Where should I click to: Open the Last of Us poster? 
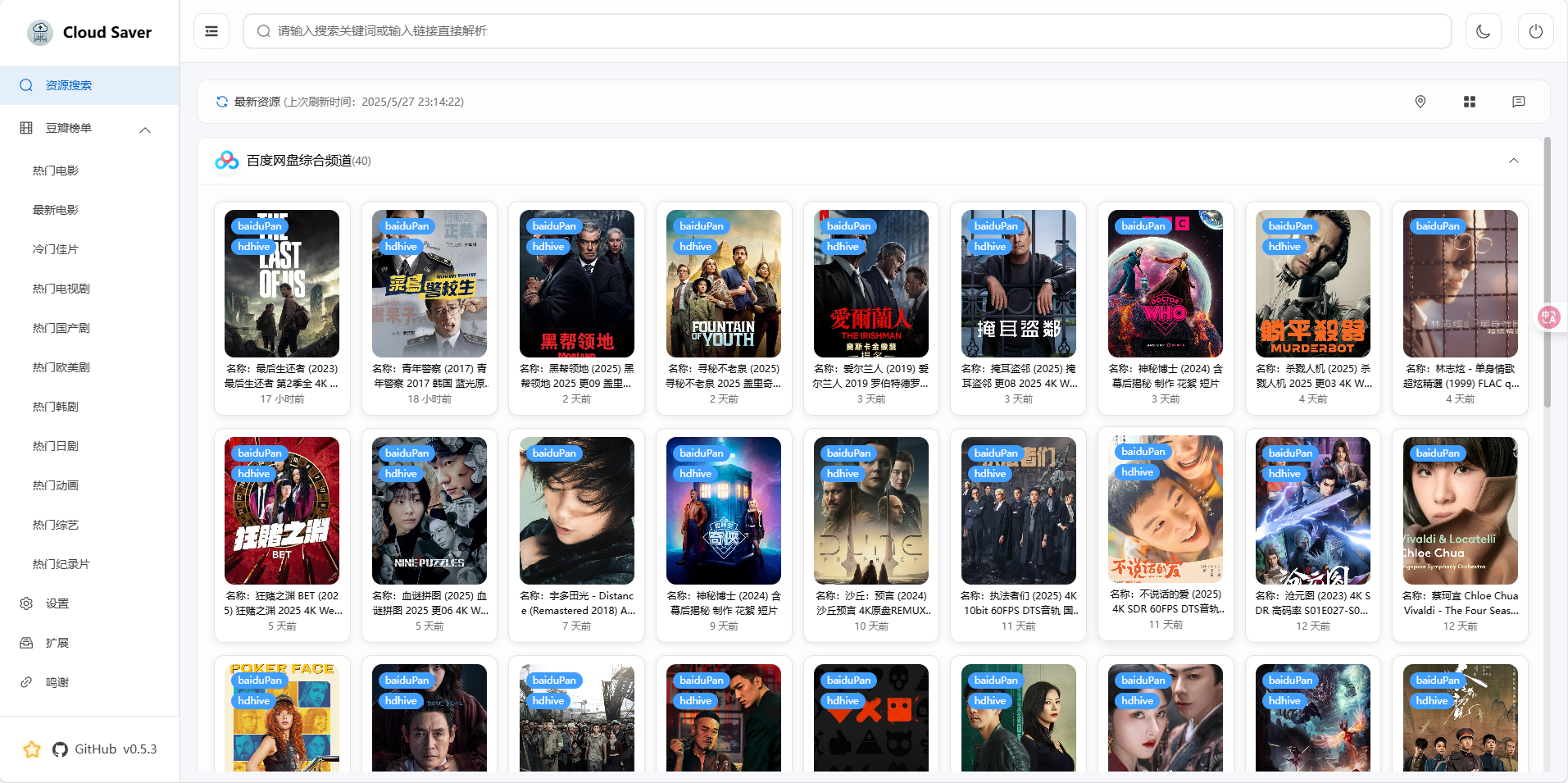[x=282, y=284]
